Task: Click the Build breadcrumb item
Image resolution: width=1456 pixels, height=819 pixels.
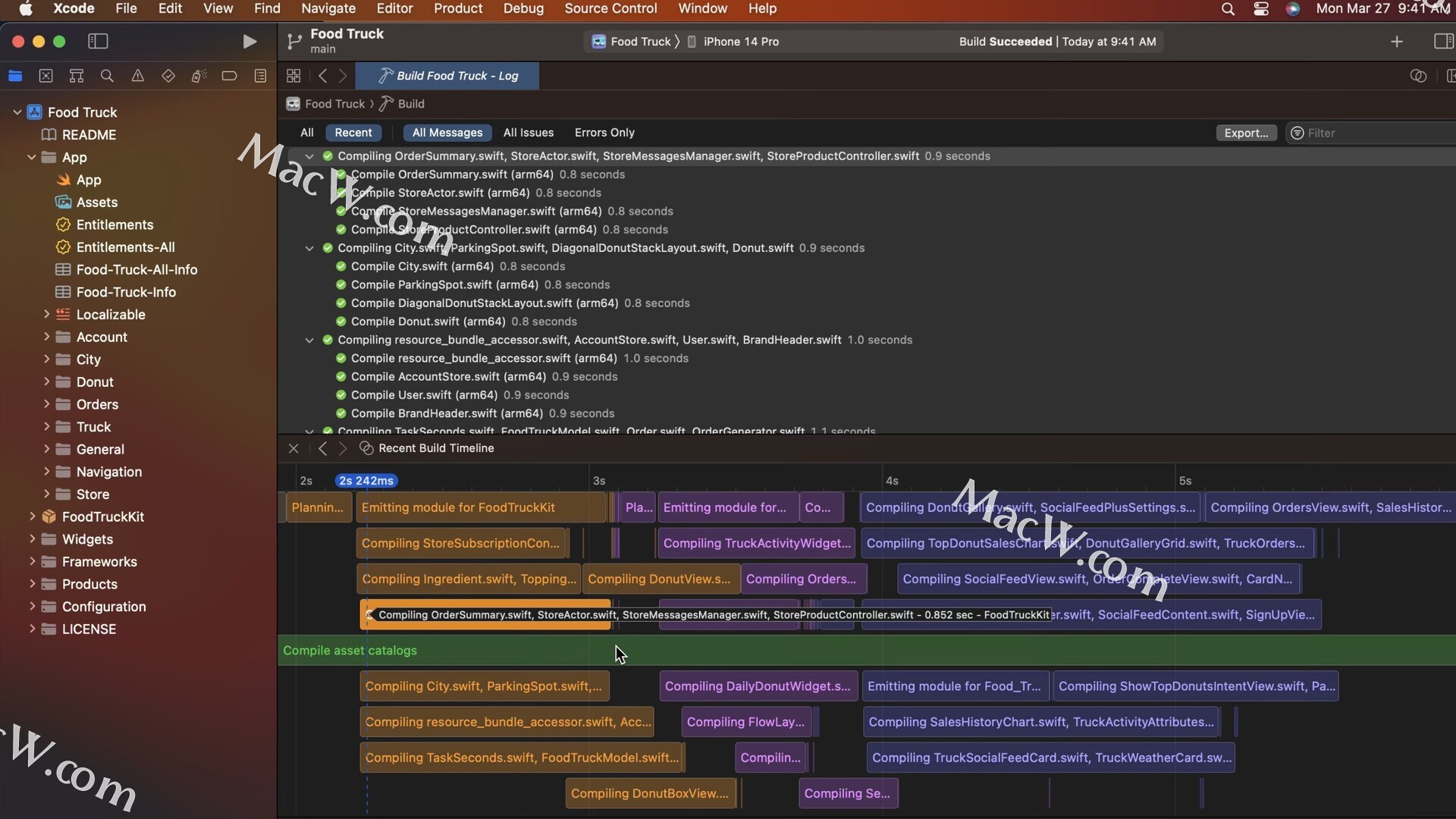Action: pos(403,104)
